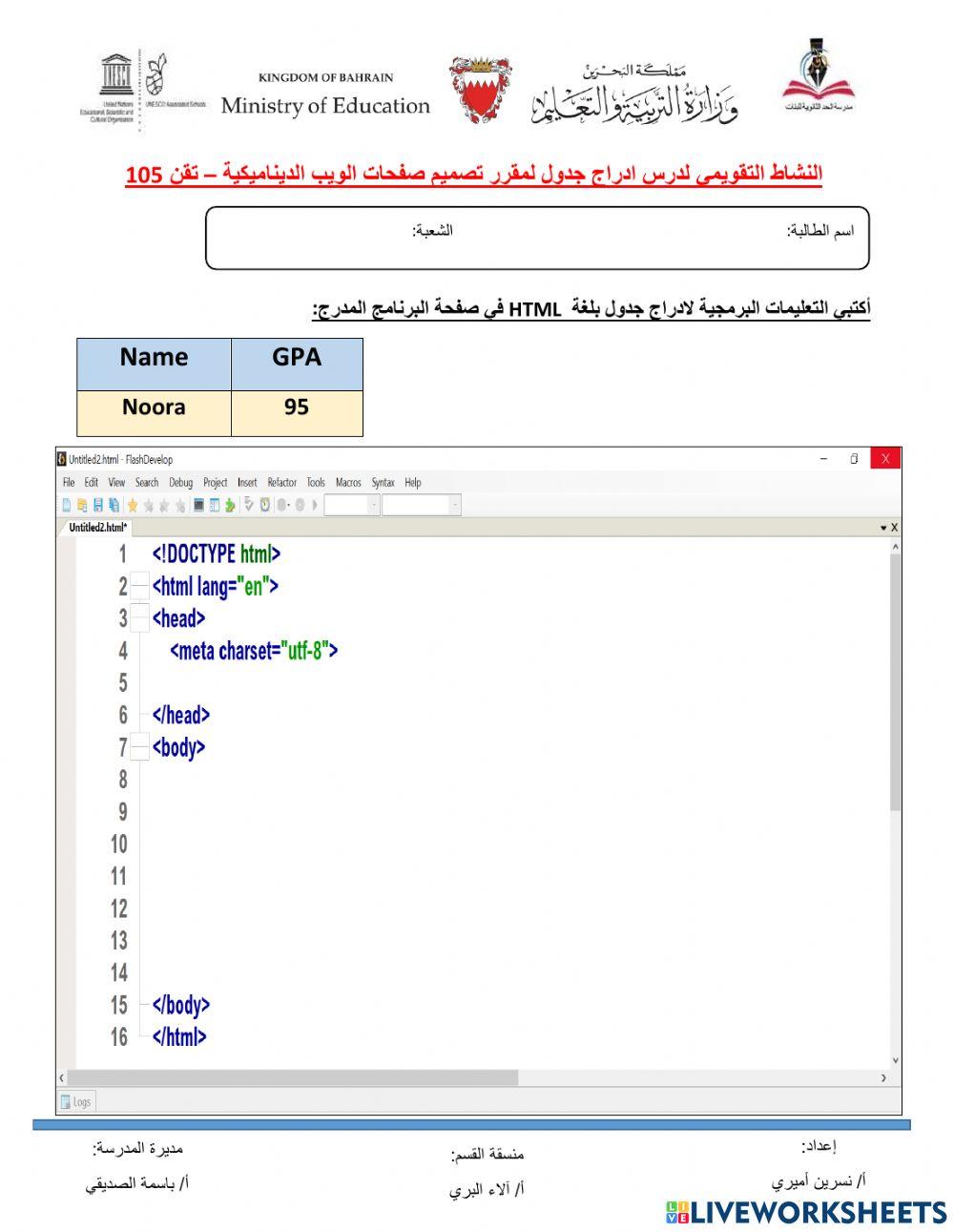Check syntax using the checkmark toolbar icon
Viewport: 954px width, 1232px height.
pos(248,504)
